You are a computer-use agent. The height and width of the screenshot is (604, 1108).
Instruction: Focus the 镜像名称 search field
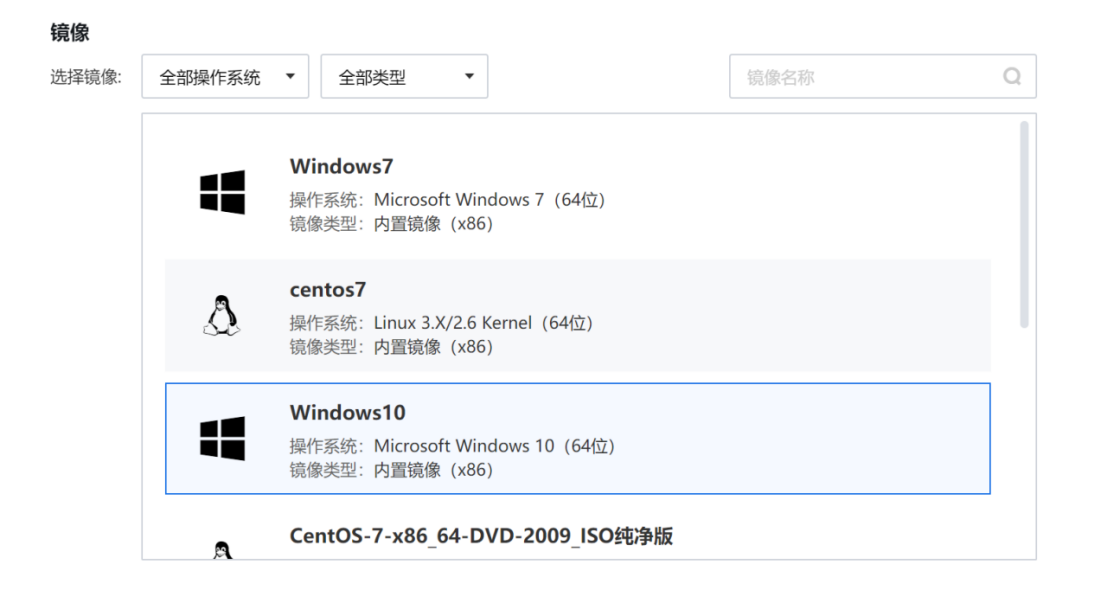tap(883, 76)
